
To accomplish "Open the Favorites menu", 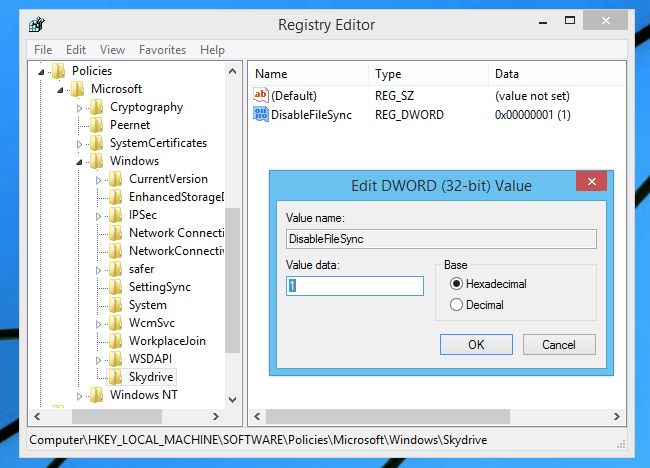I will click(162, 50).
